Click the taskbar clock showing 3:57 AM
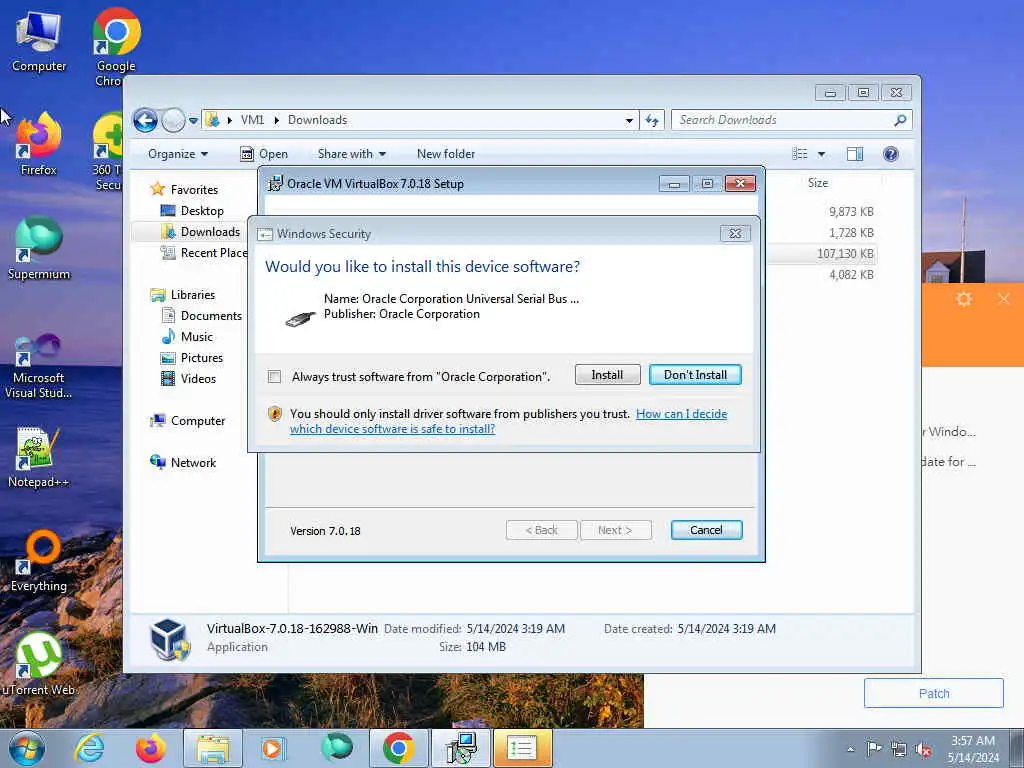This screenshot has height=768, width=1024. tap(973, 749)
